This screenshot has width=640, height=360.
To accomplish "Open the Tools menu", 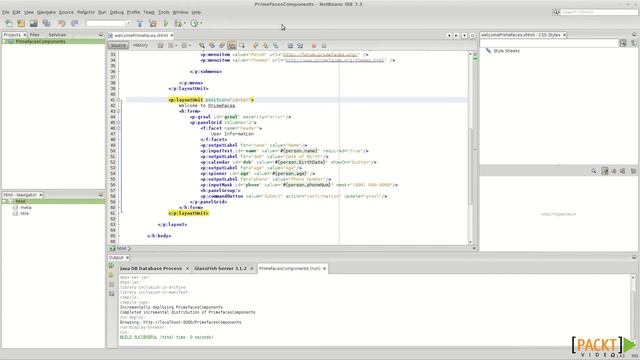I will (164, 12).
